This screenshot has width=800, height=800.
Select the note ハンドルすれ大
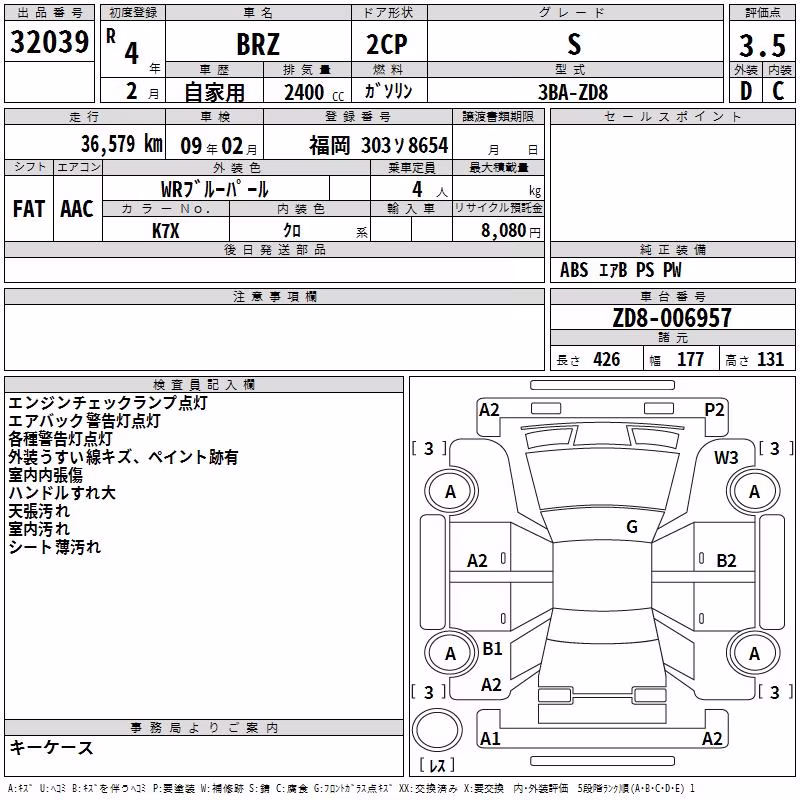pos(62,493)
